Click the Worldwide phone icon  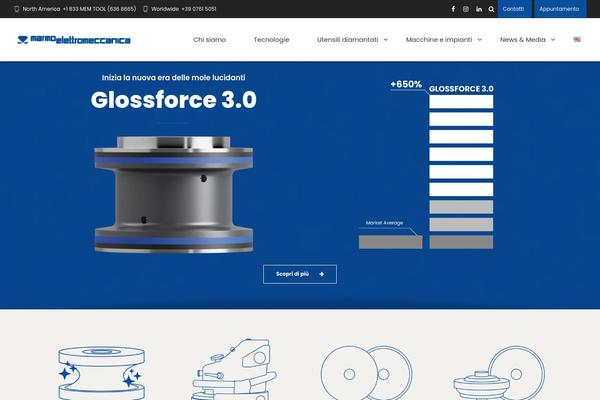pyautogui.click(x=145, y=9)
